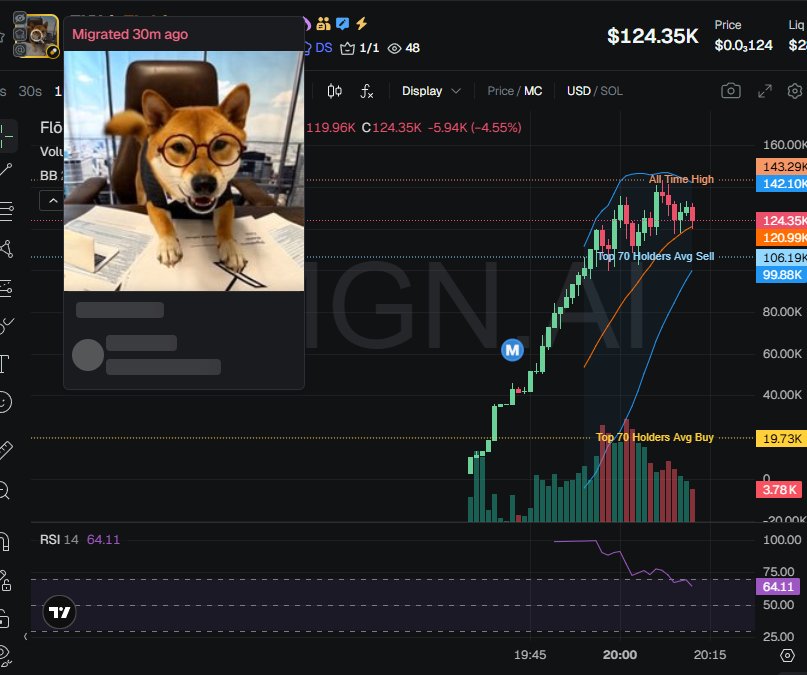The height and width of the screenshot is (675, 807).
Task: Select the text annotation tool
Action: pyautogui.click(x=5, y=364)
